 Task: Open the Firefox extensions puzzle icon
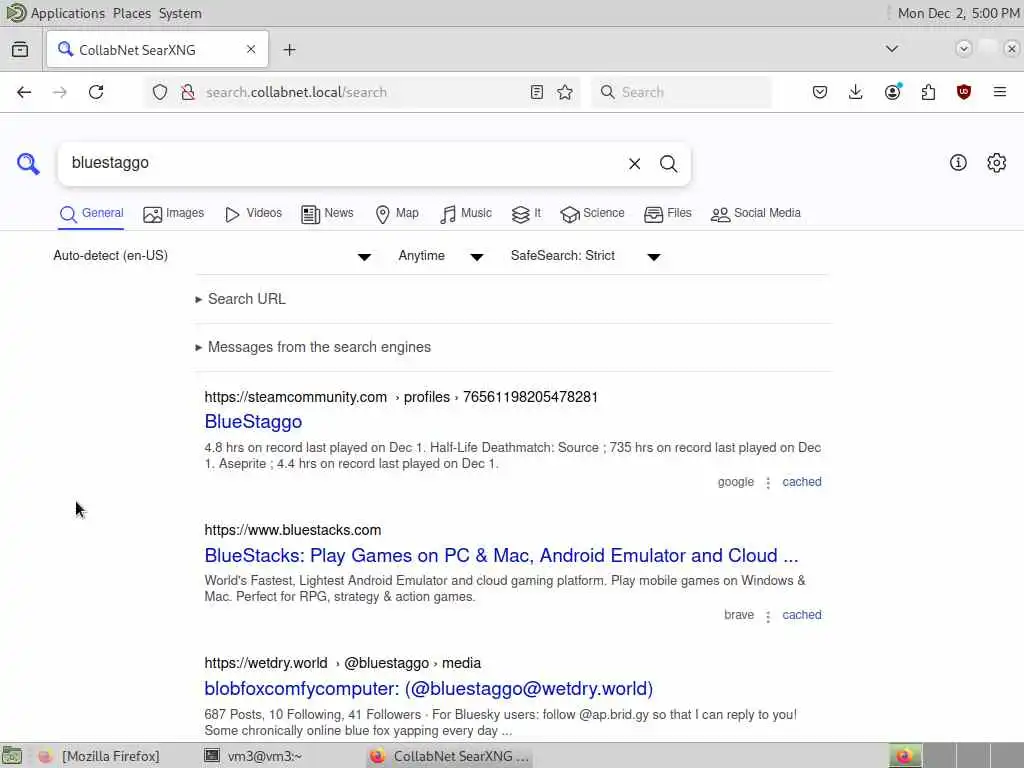coord(928,92)
